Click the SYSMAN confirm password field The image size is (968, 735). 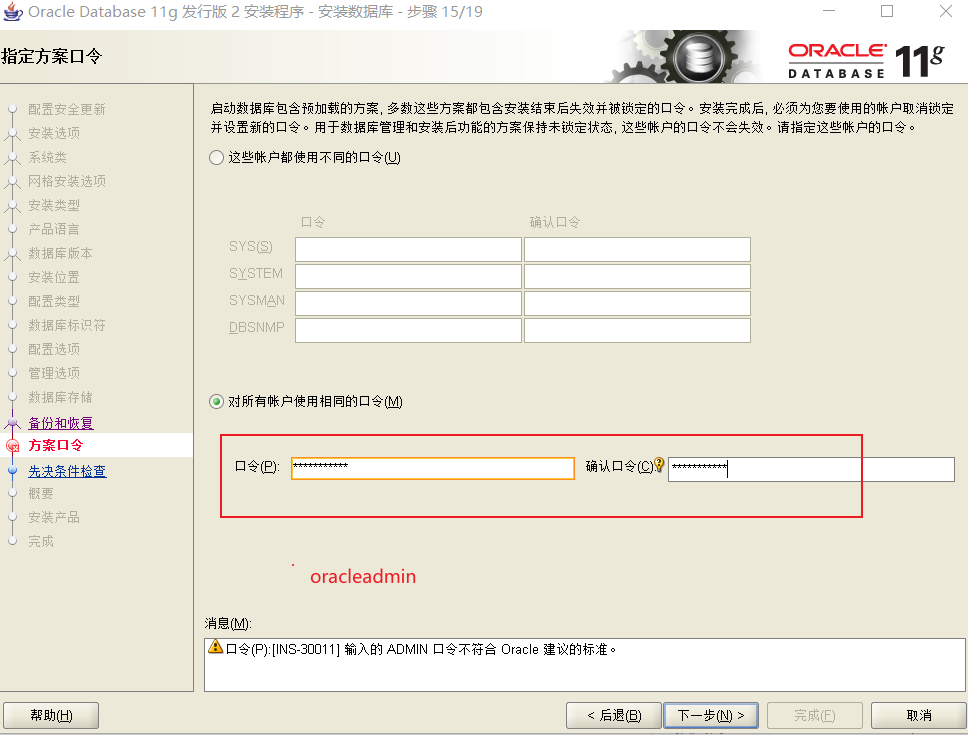click(x=637, y=303)
